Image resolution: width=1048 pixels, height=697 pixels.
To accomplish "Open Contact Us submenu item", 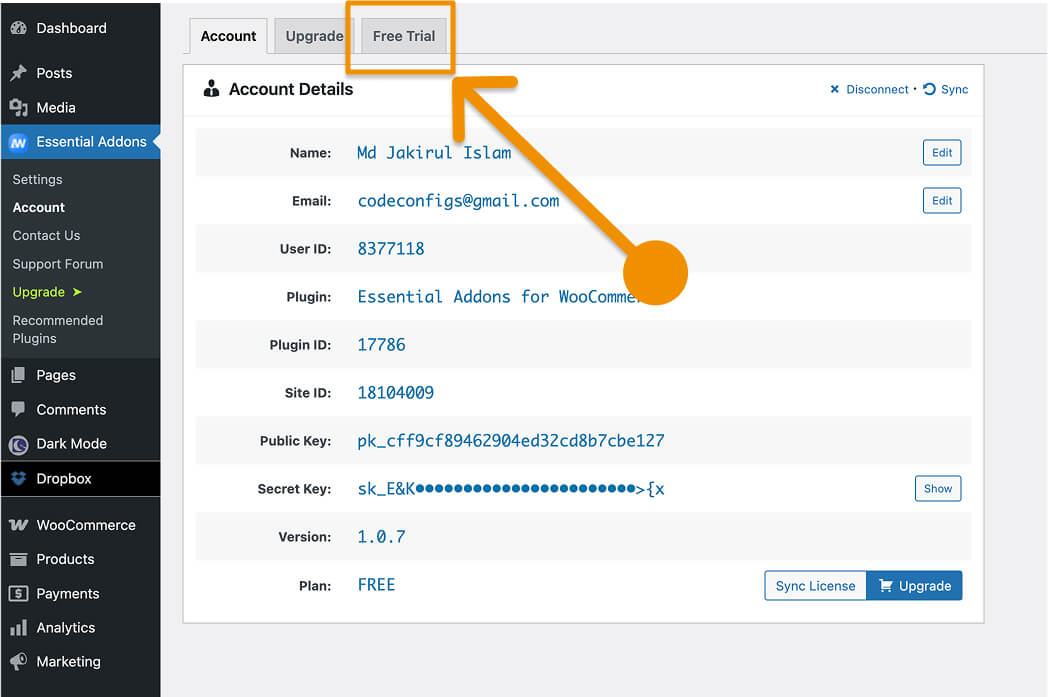I will click(46, 236).
